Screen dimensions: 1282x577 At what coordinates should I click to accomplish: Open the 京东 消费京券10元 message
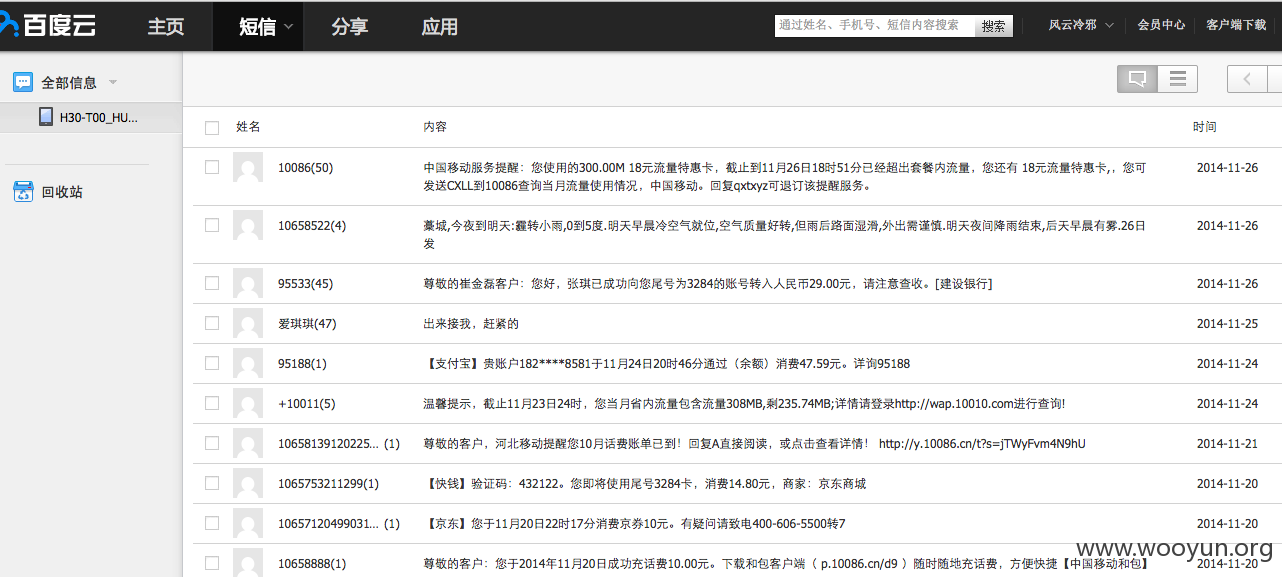tap(635, 524)
